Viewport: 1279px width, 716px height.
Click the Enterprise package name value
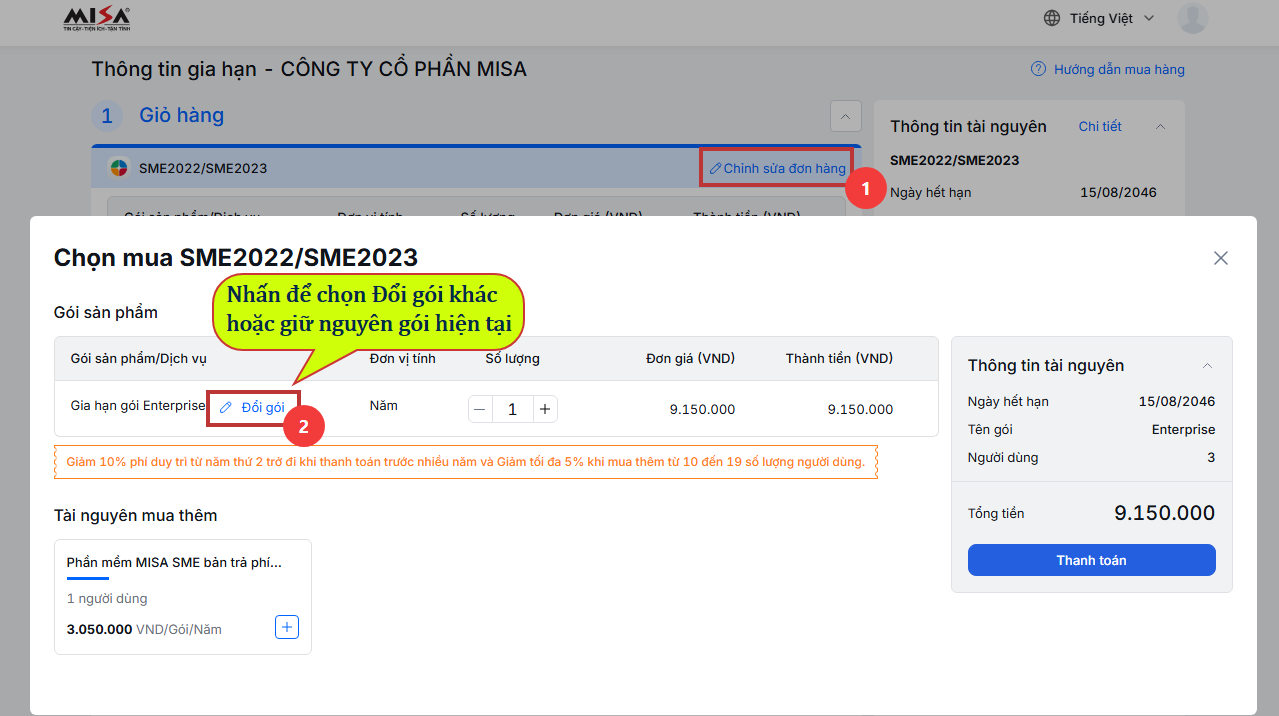(x=1184, y=430)
